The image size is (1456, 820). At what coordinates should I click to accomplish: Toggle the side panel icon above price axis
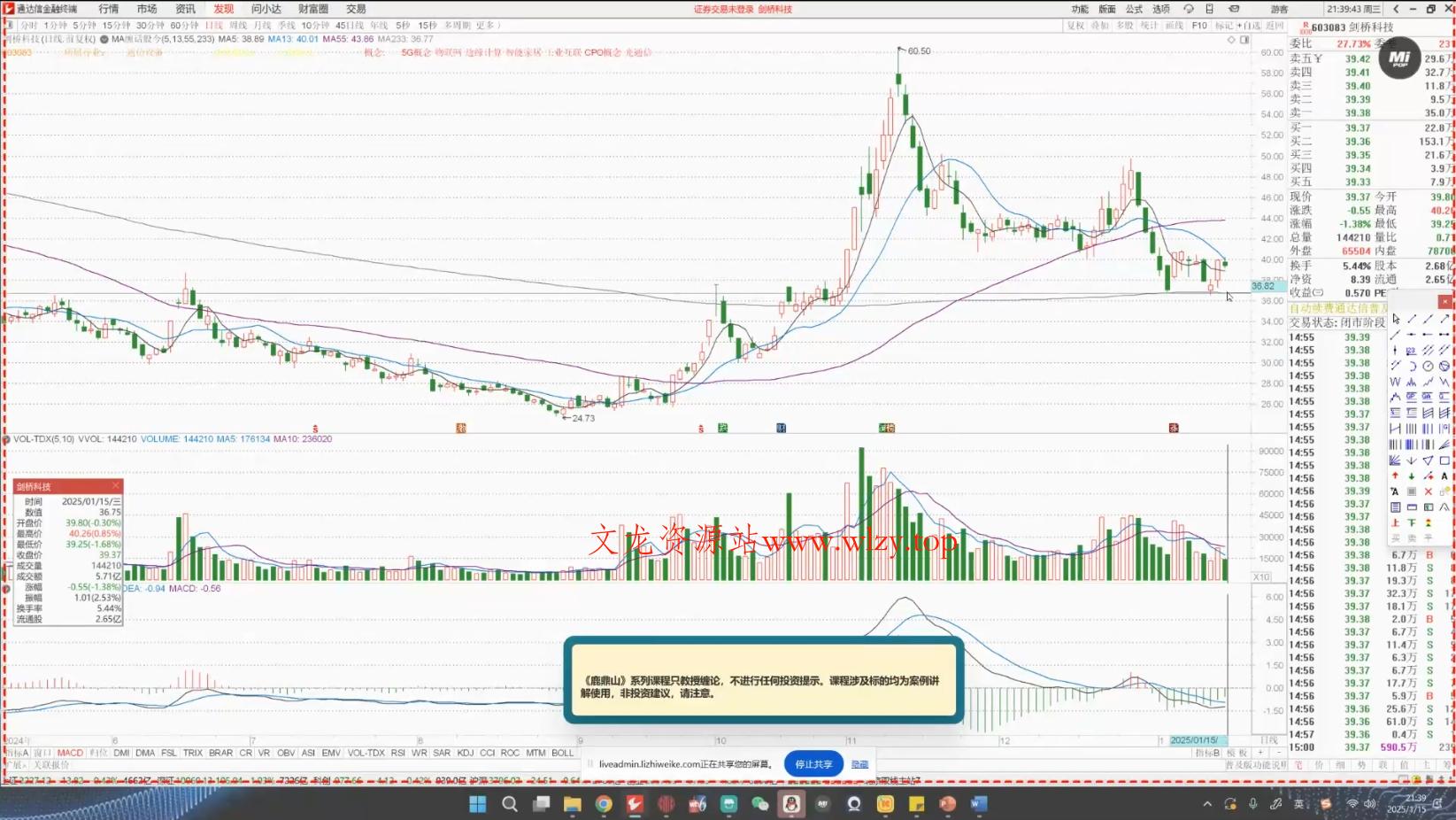coord(1244,40)
